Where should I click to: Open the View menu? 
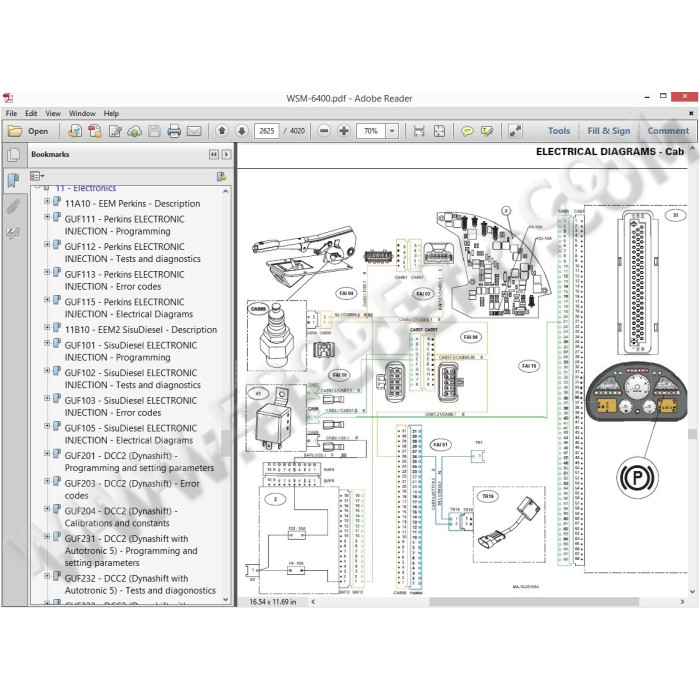point(53,113)
